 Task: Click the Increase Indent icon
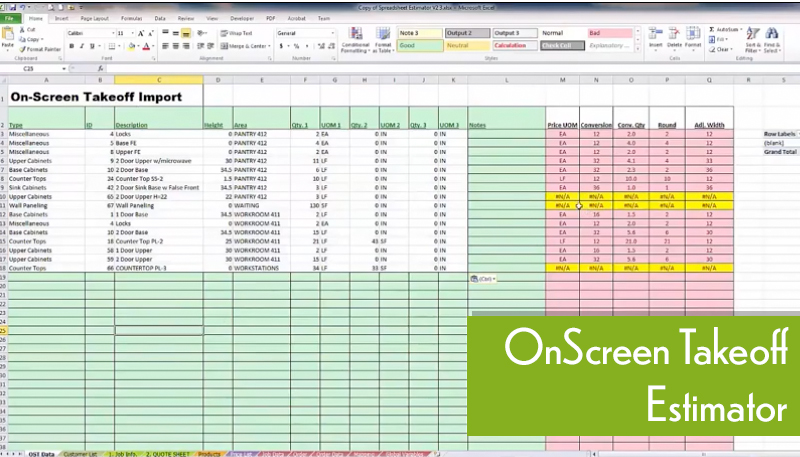[x=210, y=46]
